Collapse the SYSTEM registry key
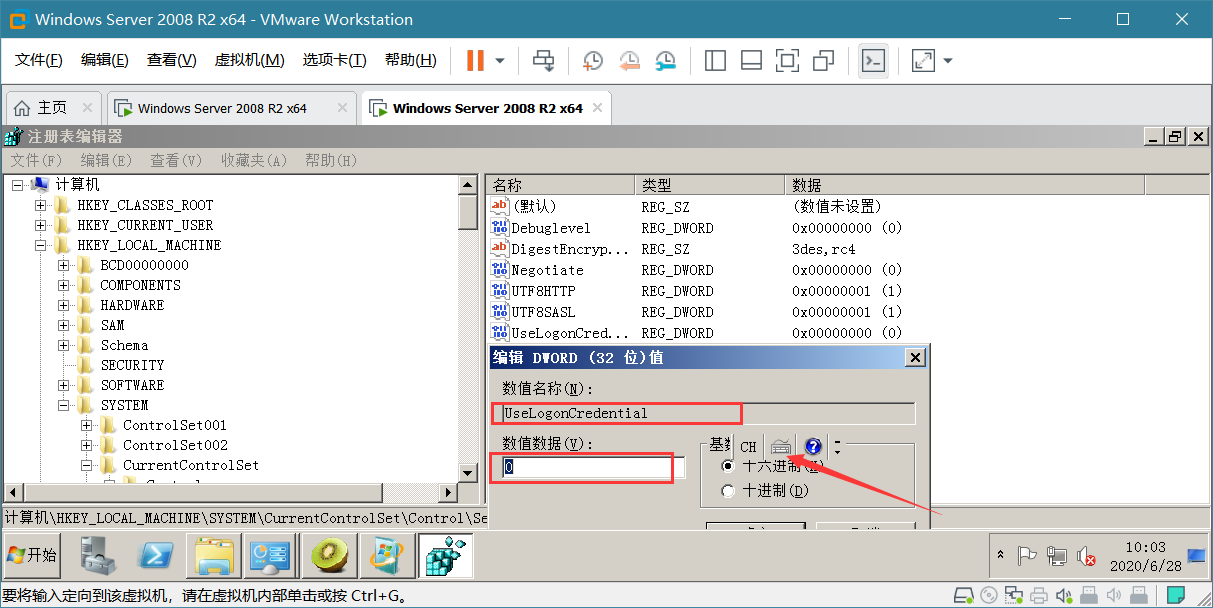The image size is (1213, 608). click(63, 405)
